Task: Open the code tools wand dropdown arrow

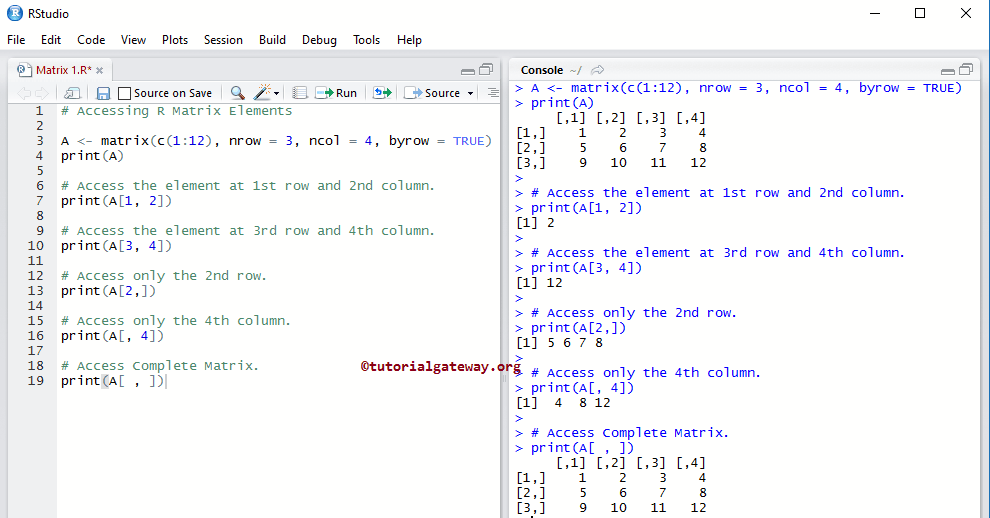Action: point(277,93)
